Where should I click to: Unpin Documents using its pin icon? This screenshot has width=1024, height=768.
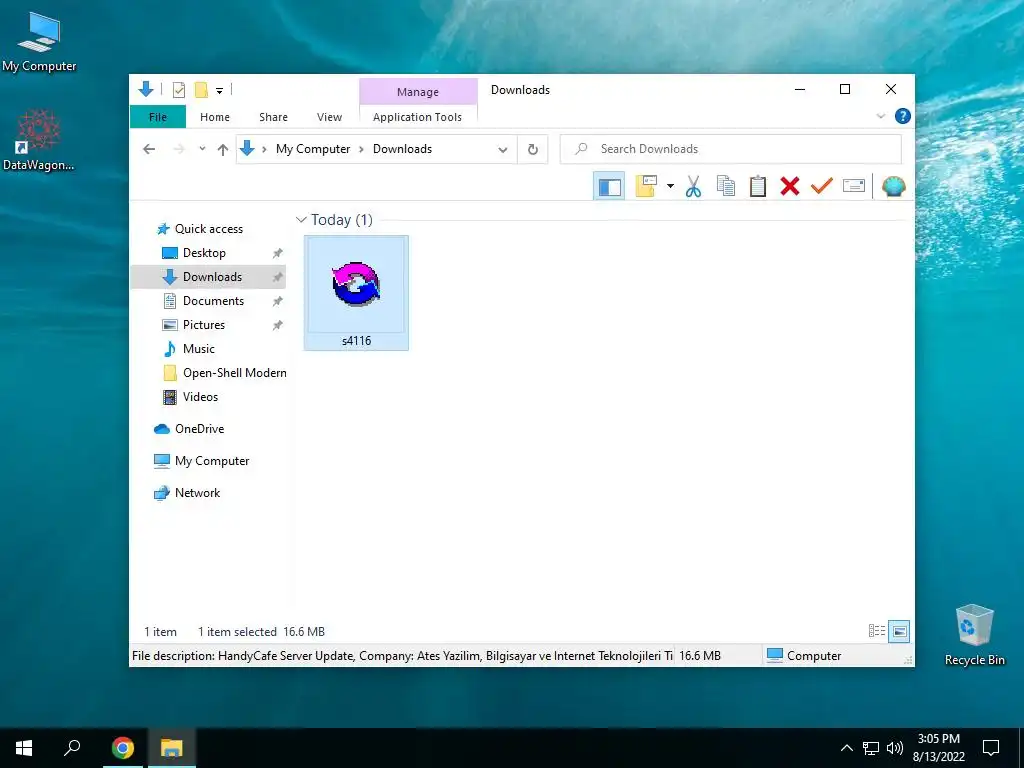tap(278, 301)
